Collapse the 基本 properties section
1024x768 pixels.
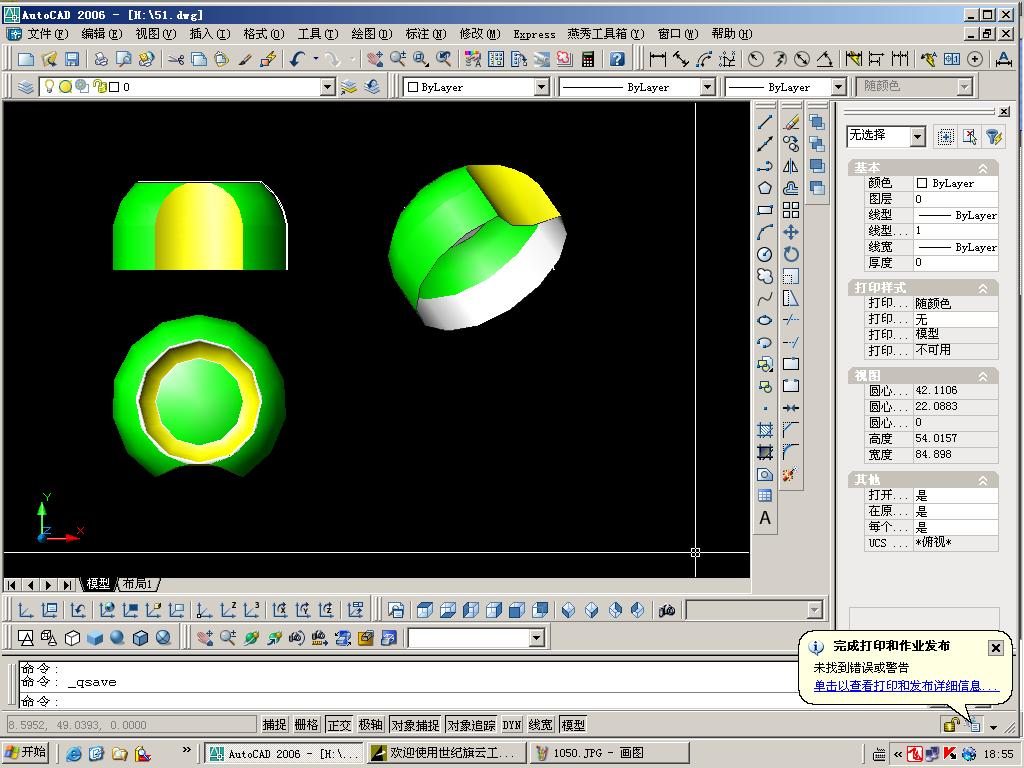pyautogui.click(x=983, y=168)
